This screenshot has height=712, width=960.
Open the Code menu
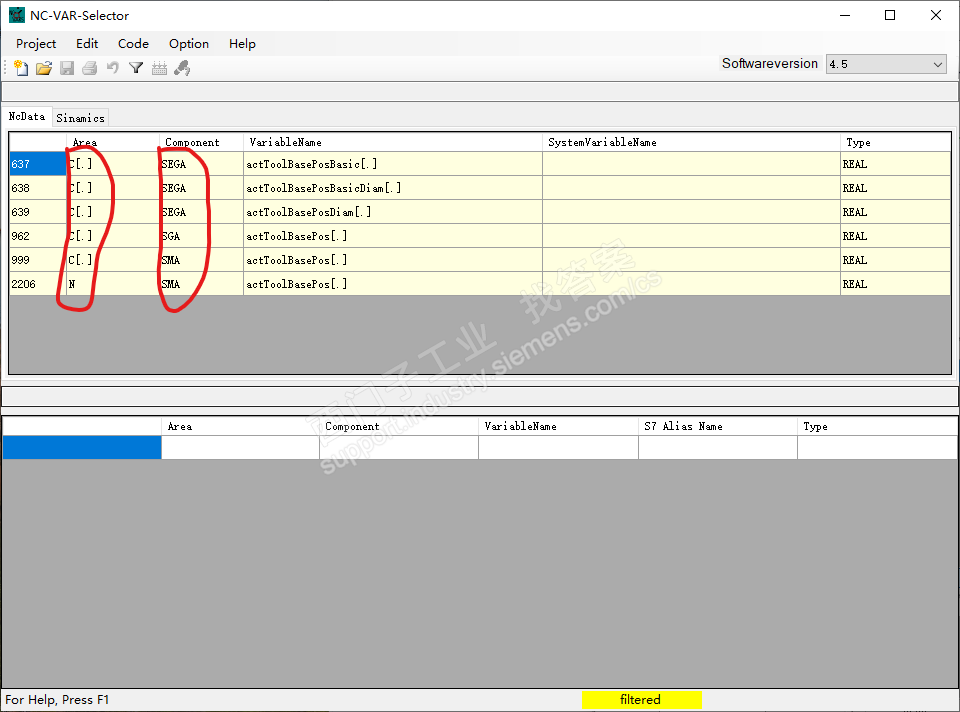(x=133, y=43)
